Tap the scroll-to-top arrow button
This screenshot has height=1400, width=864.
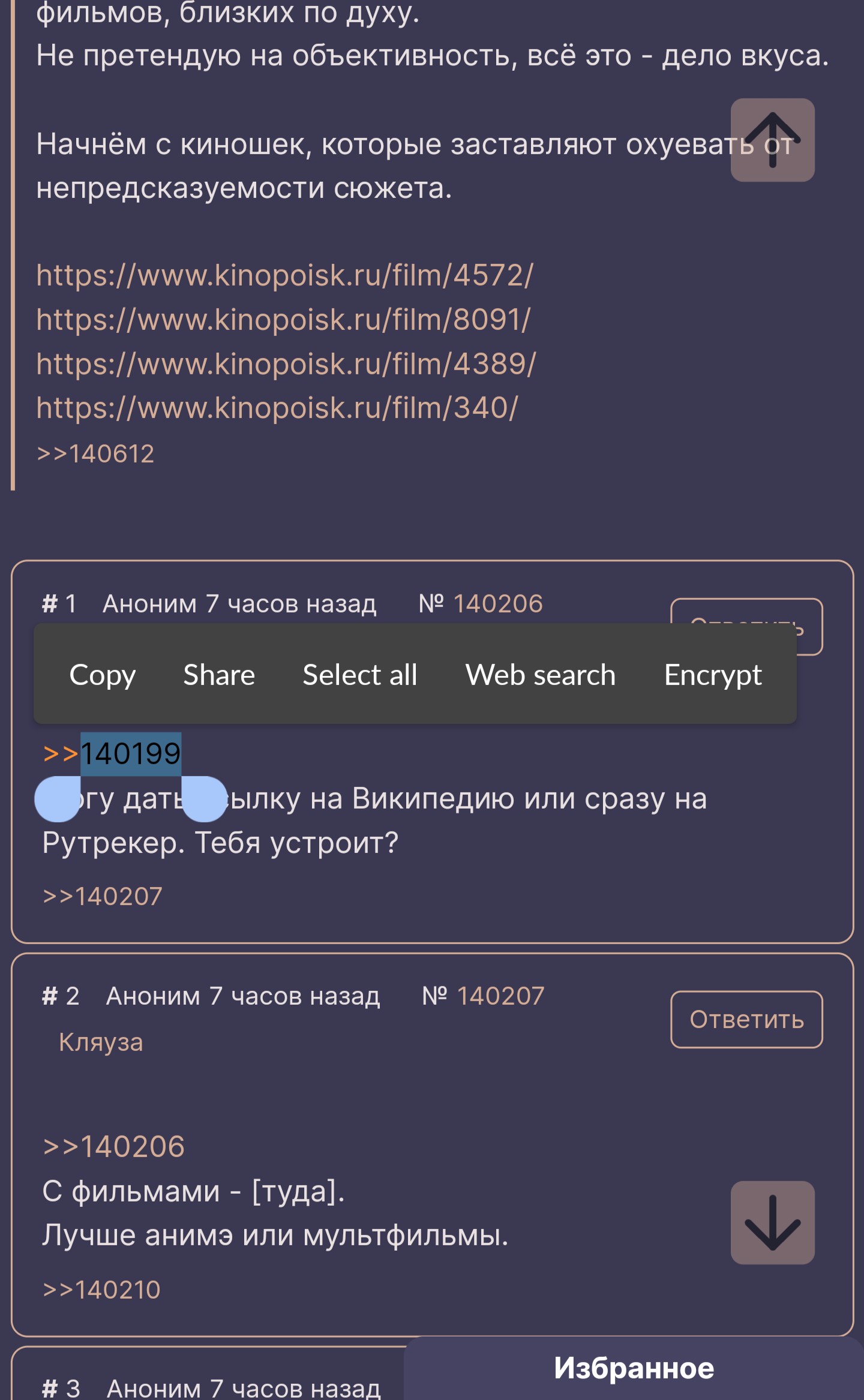pyautogui.click(x=772, y=140)
